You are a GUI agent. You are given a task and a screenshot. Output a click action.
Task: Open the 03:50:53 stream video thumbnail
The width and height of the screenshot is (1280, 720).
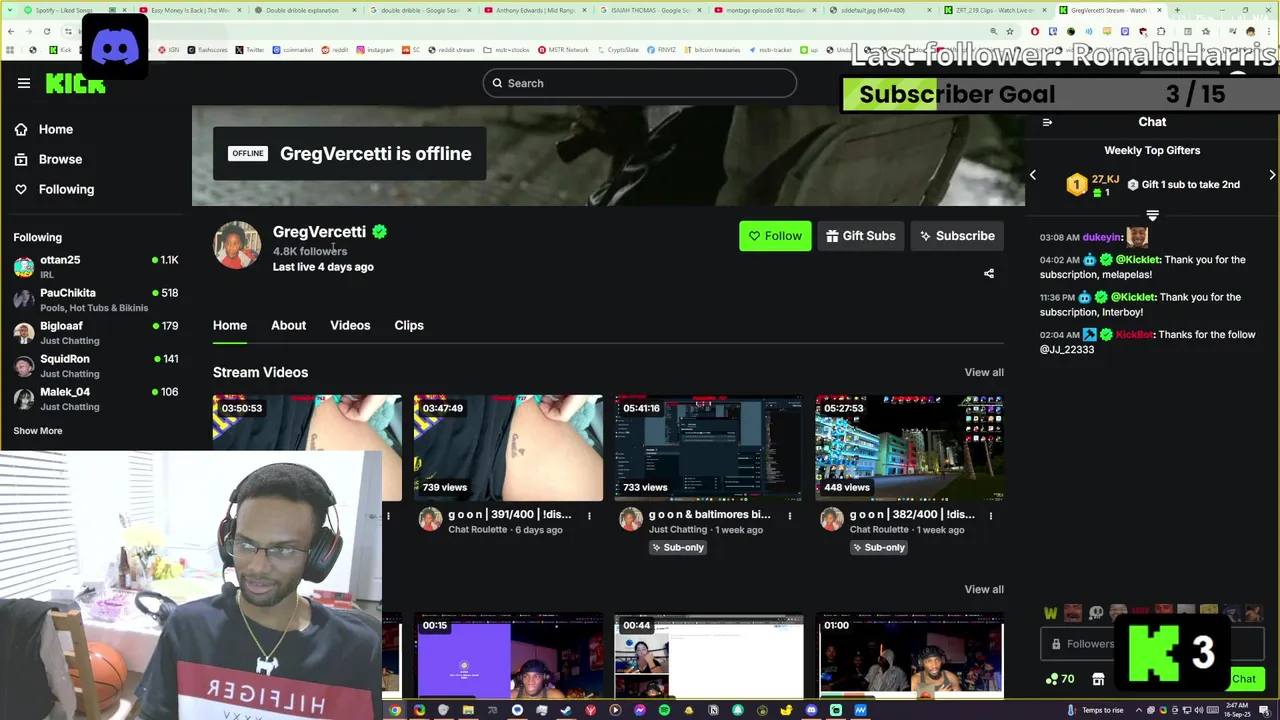pos(307,423)
